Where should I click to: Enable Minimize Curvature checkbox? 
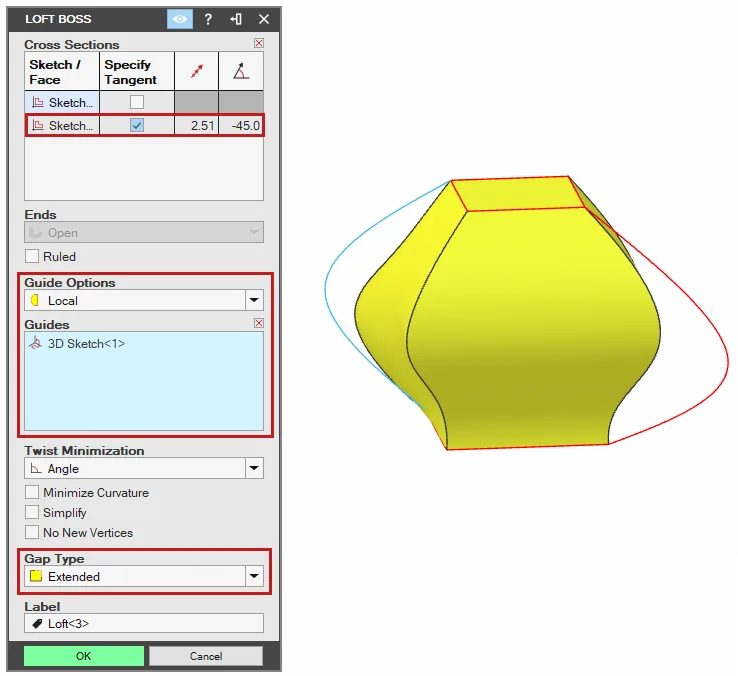32,492
